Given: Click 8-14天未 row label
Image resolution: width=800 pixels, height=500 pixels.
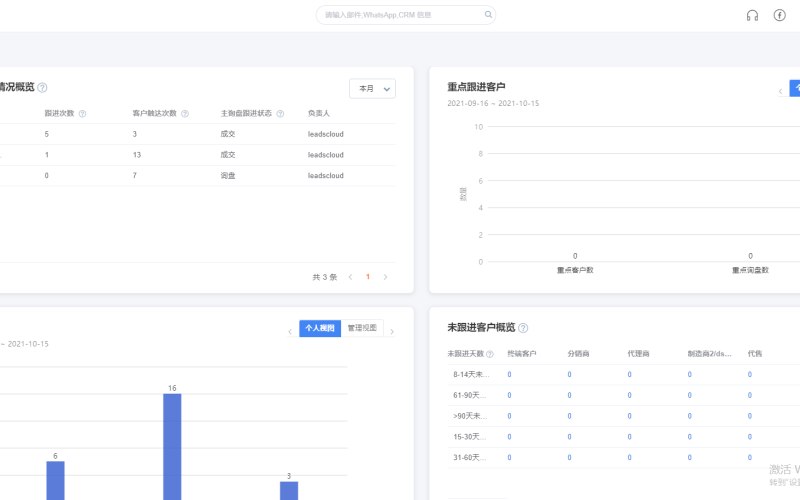Looking at the screenshot, I should pyautogui.click(x=471, y=374).
